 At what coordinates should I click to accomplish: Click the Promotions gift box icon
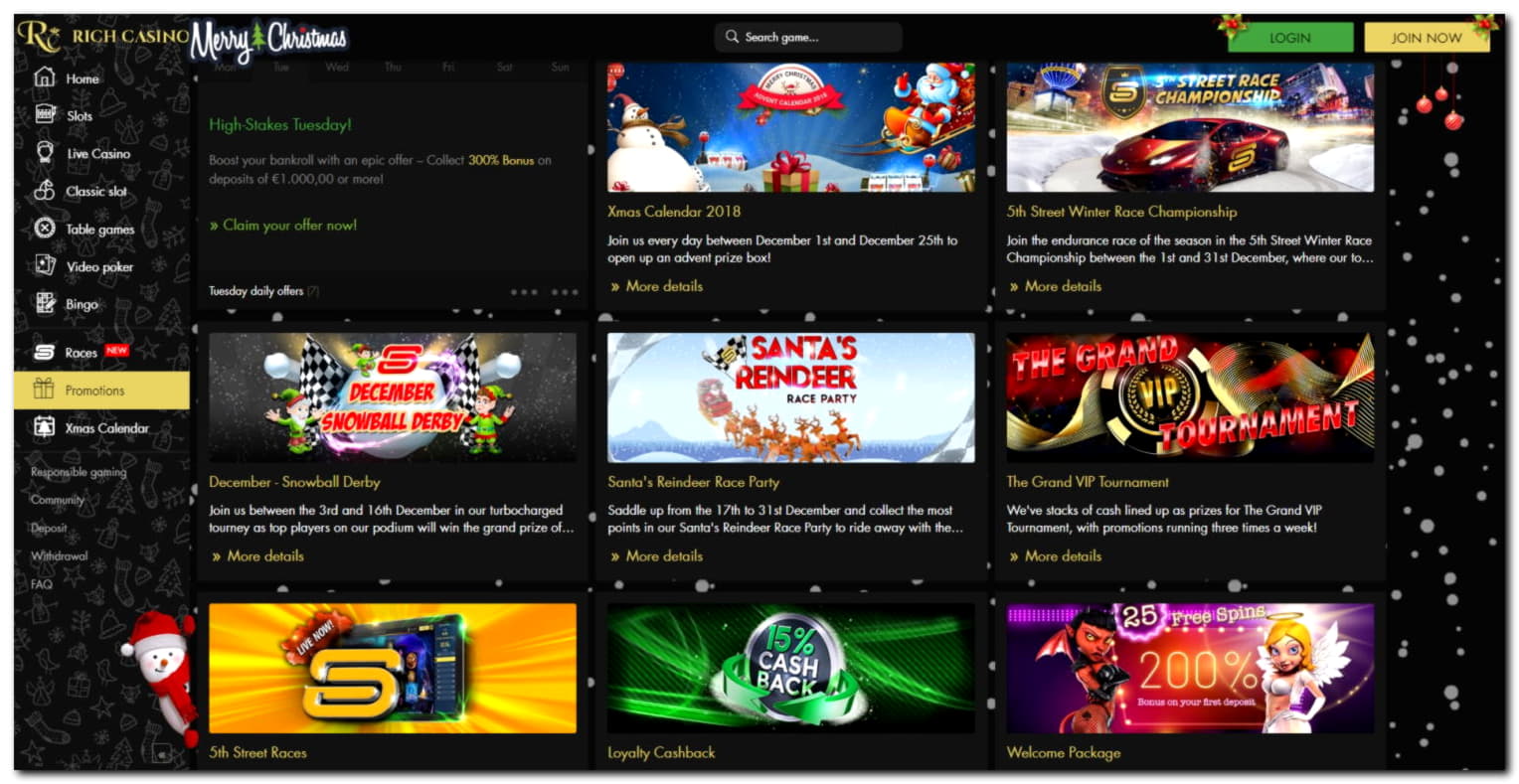pyautogui.click(x=44, y=390)
